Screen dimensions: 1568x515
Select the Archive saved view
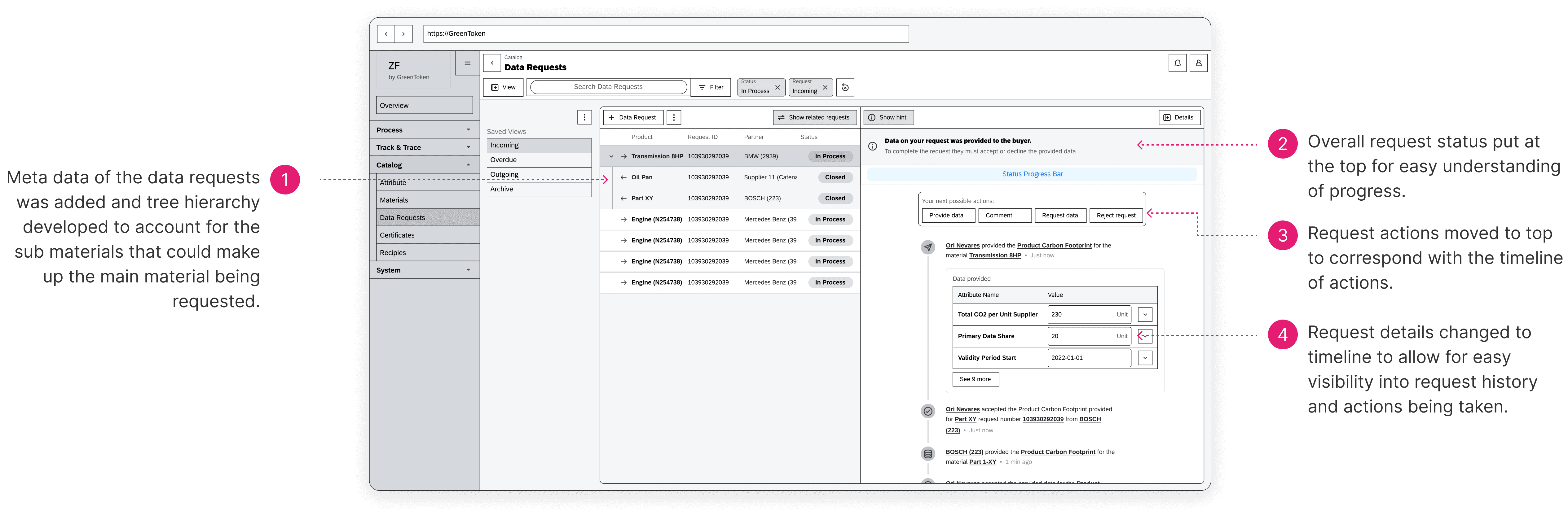(x=539, y=189)
